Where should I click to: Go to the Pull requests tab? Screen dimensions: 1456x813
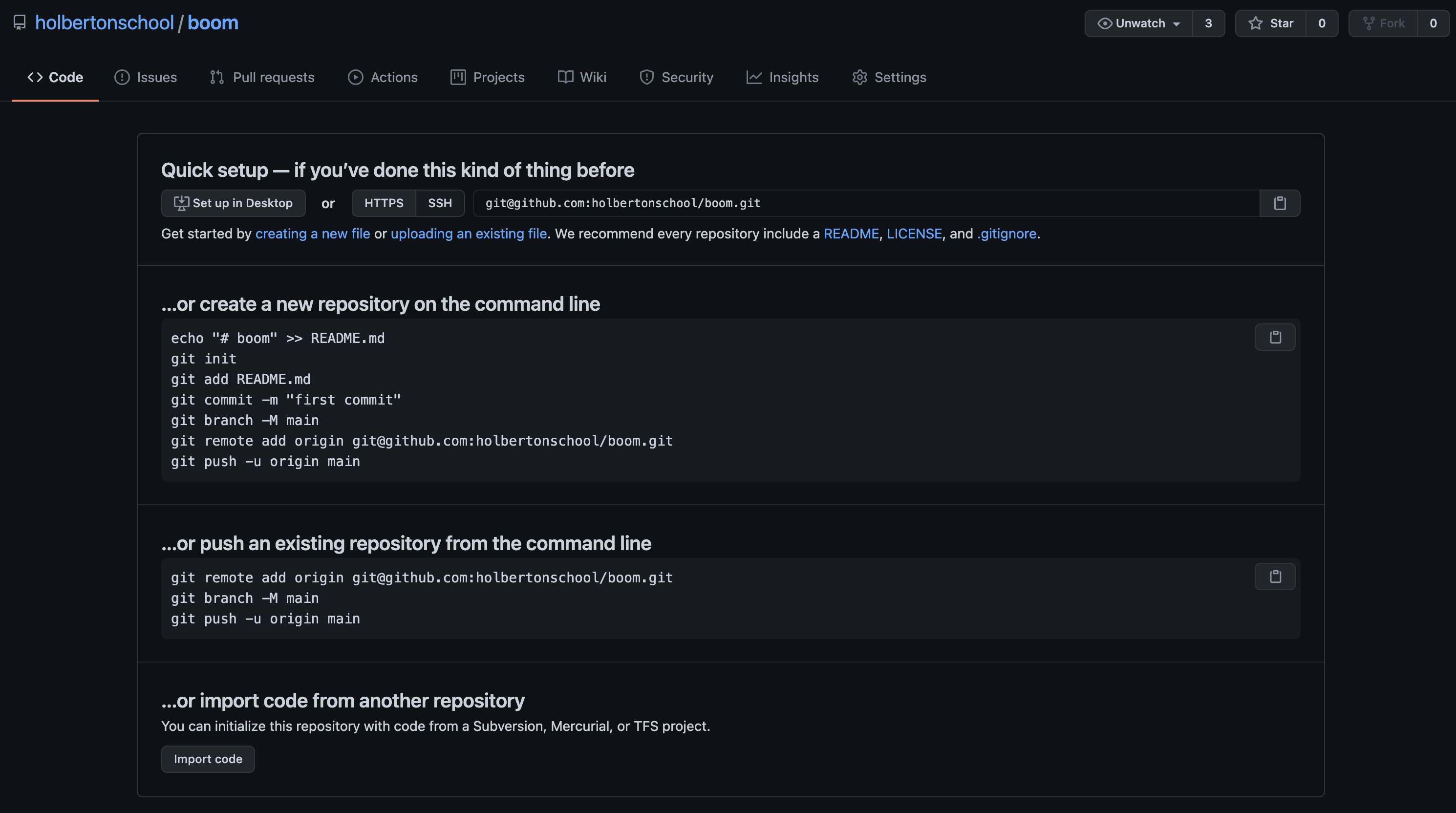point(262,77)
